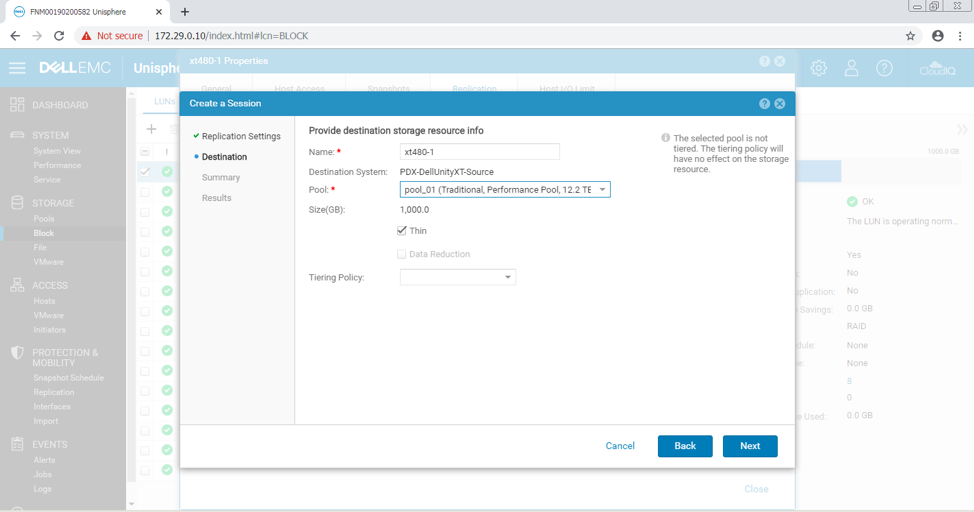Click the Next button
This screenshot has height=512, width=974.
click(x=749, y=446)
